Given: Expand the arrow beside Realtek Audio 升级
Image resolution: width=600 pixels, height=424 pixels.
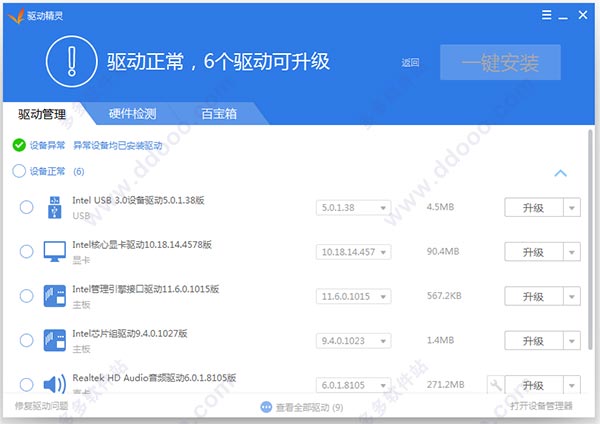Looking at the screenshot, I should coord(572,385).
